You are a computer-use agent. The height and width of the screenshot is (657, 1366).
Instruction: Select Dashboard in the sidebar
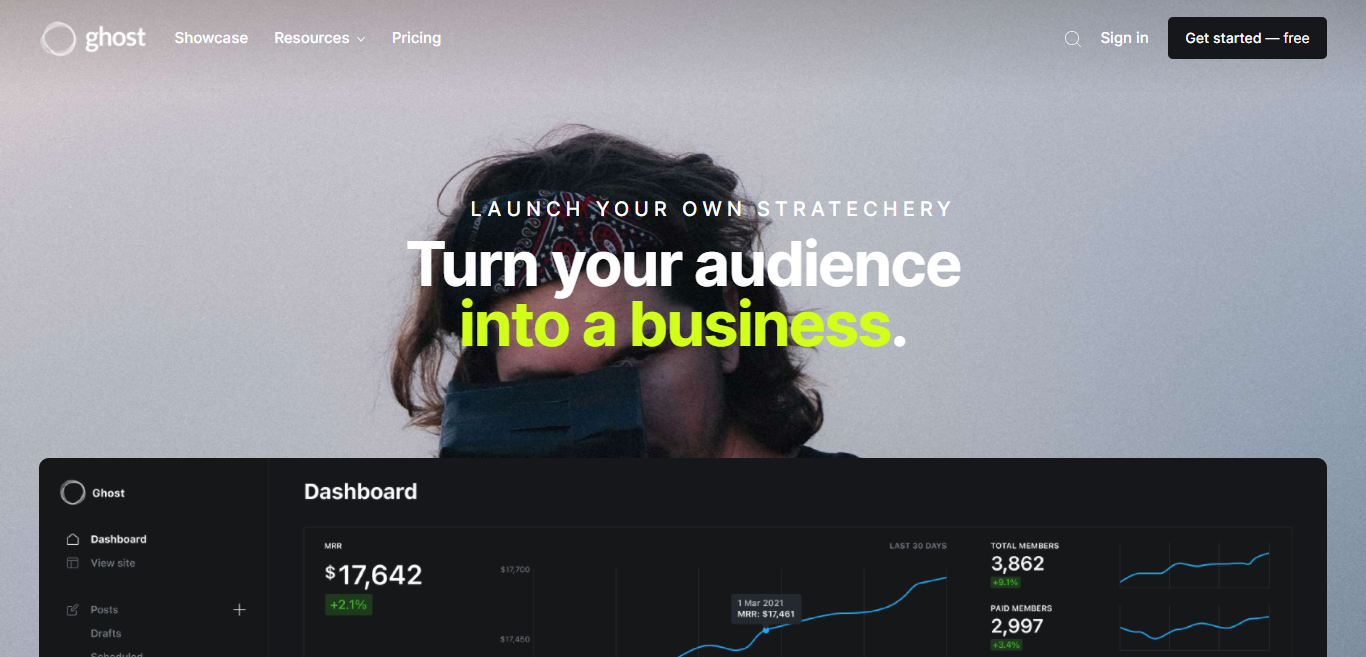[x=118, y=539]
